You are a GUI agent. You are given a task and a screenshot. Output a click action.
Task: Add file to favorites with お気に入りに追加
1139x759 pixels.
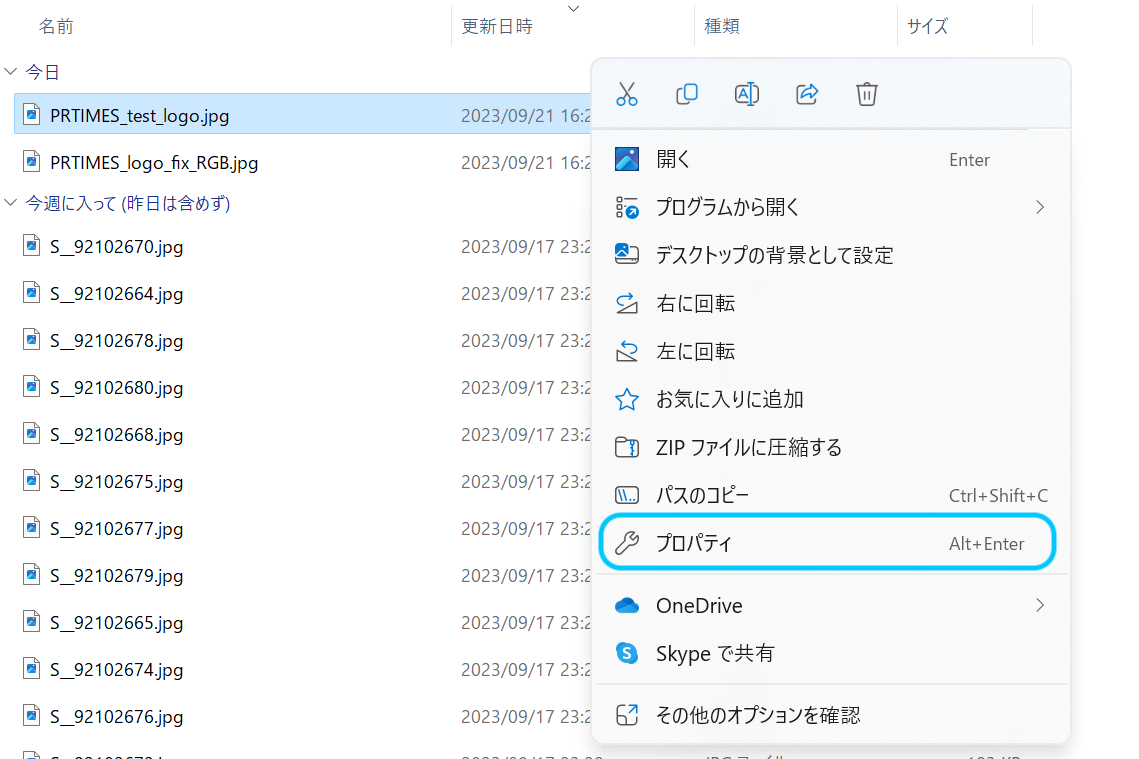pyautogui.click(x=729, y=399)
